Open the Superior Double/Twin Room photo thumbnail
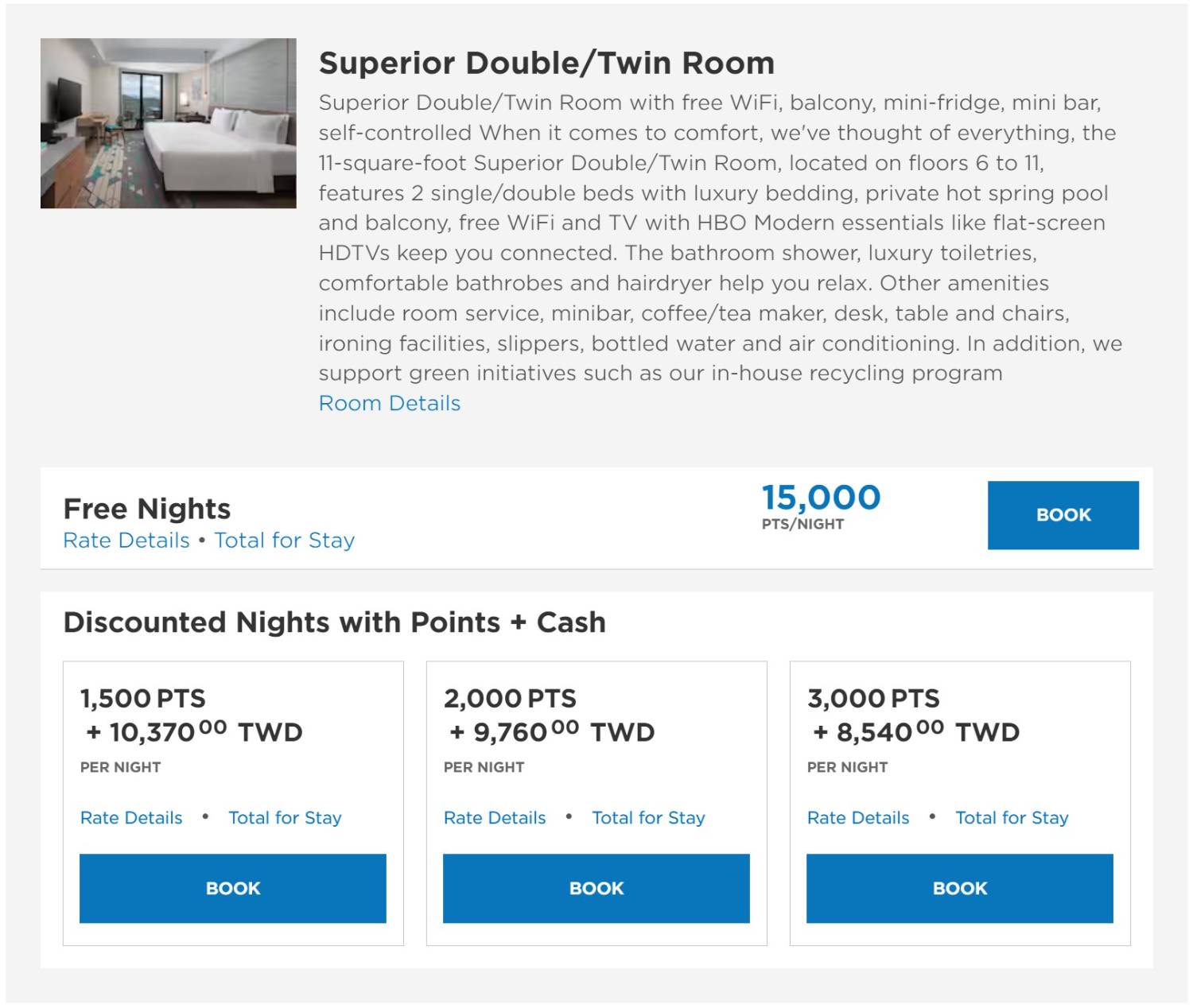The width and height of the screenshot is (1193, 1008). pos(168,123)
